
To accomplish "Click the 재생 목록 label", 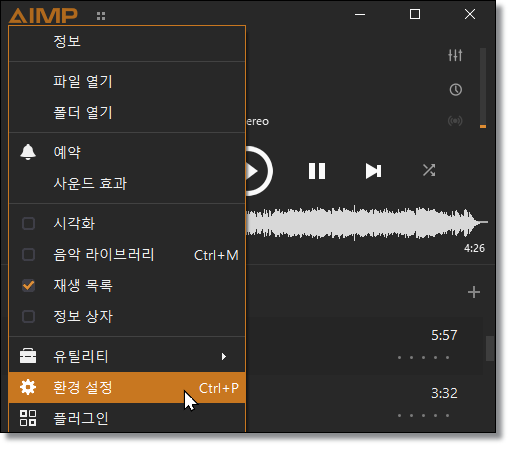I will click(x=83, y=286).
